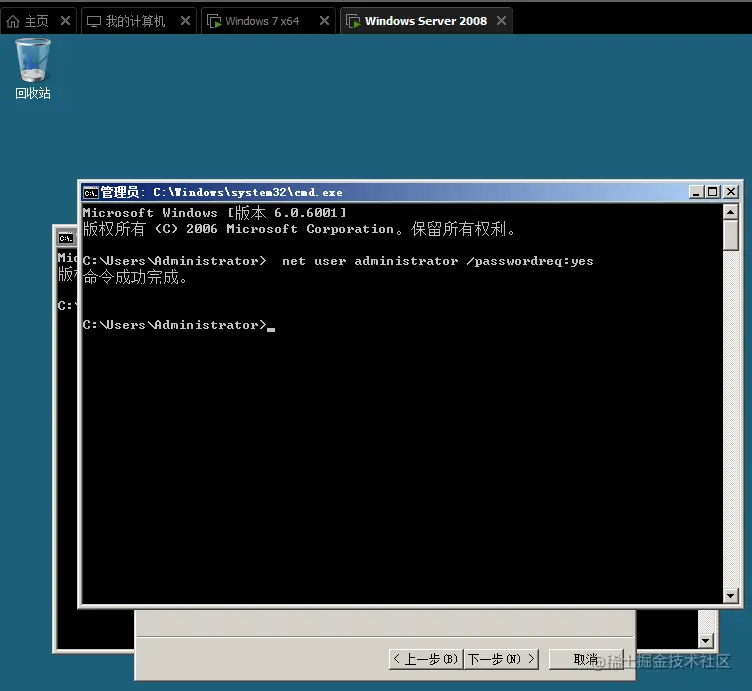The width and height of the screenshot is (752, 691).
Task: Click the 'net user administrator /passwordreq:yes' command text
Action: (437, 261)
